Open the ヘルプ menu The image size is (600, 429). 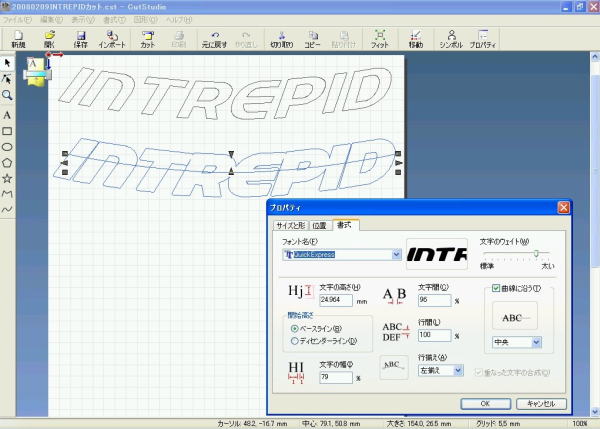pyautogui.click(x=179, y=20)
